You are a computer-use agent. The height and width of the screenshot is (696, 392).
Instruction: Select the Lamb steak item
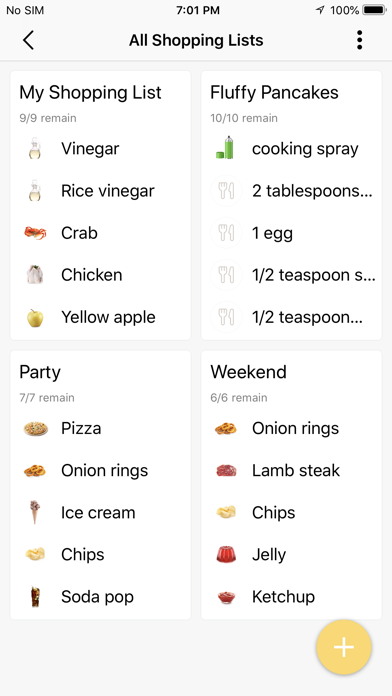pyautogui.click(x=291, y=470)
